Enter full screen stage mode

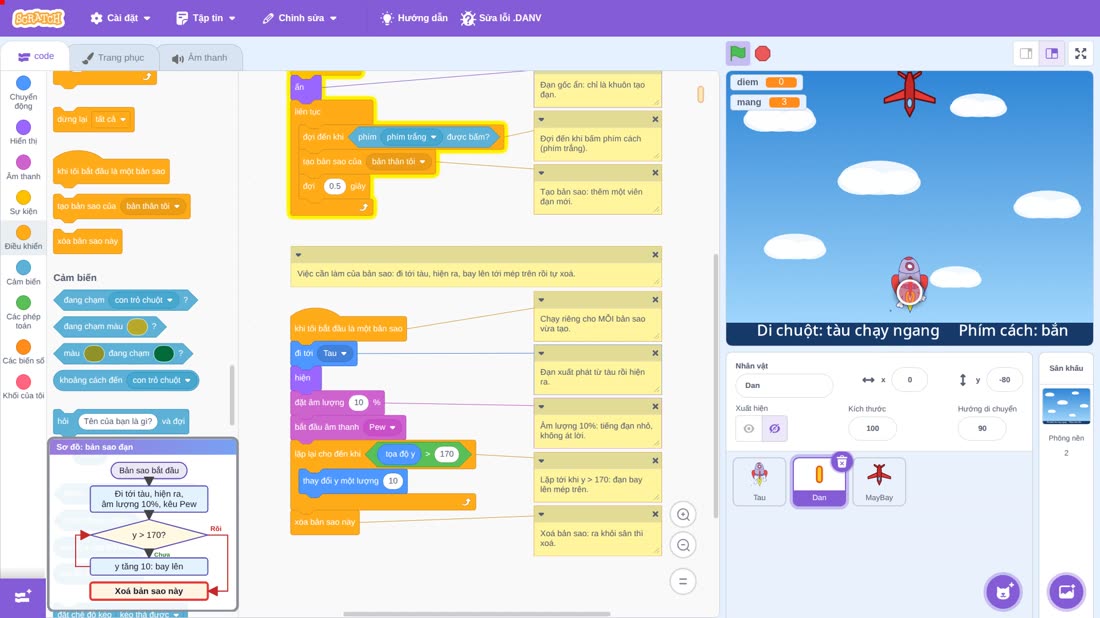pyautogui.click(x=1080, y=53)
